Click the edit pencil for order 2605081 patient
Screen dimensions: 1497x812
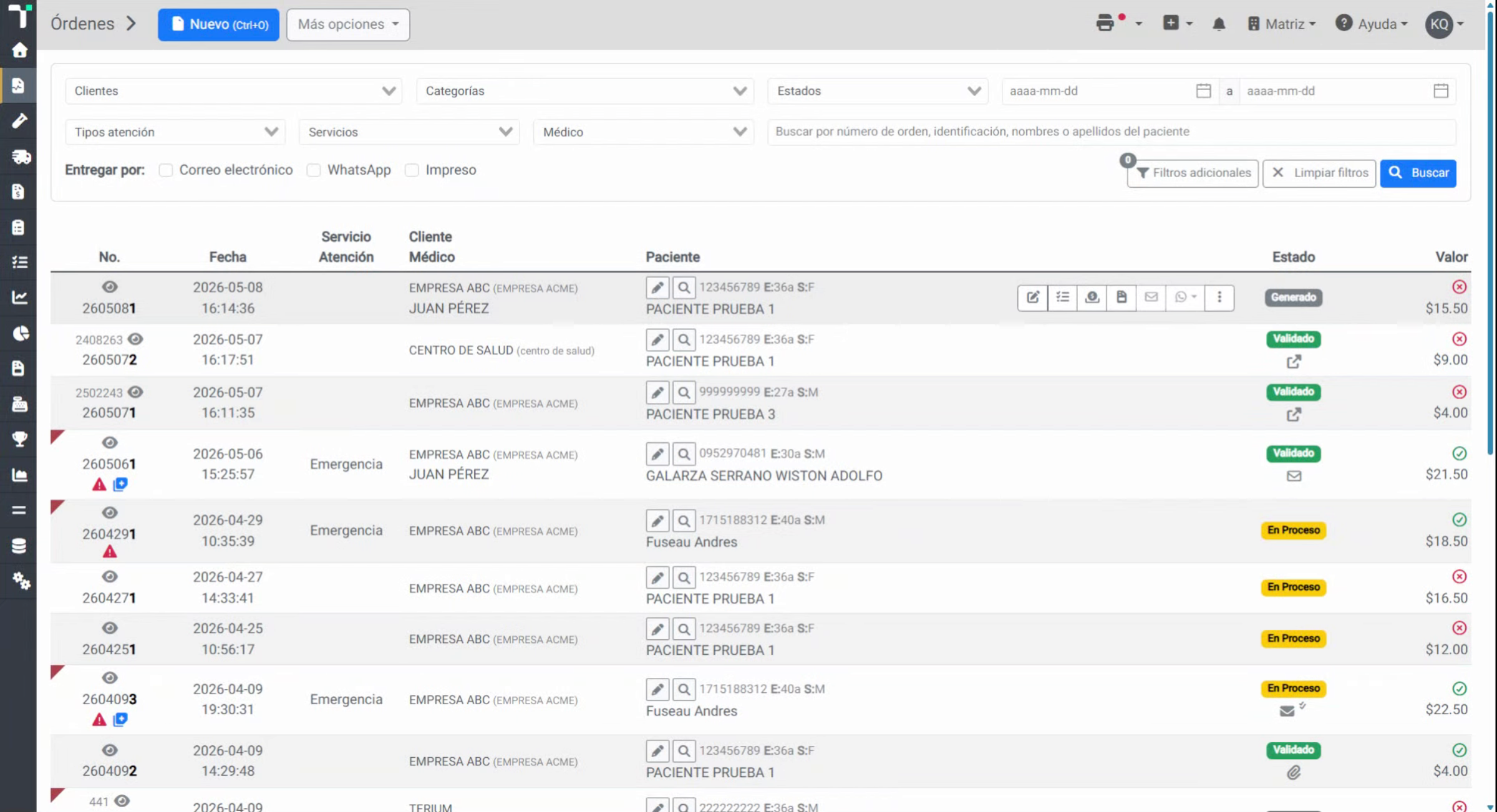tap(657, 288)
